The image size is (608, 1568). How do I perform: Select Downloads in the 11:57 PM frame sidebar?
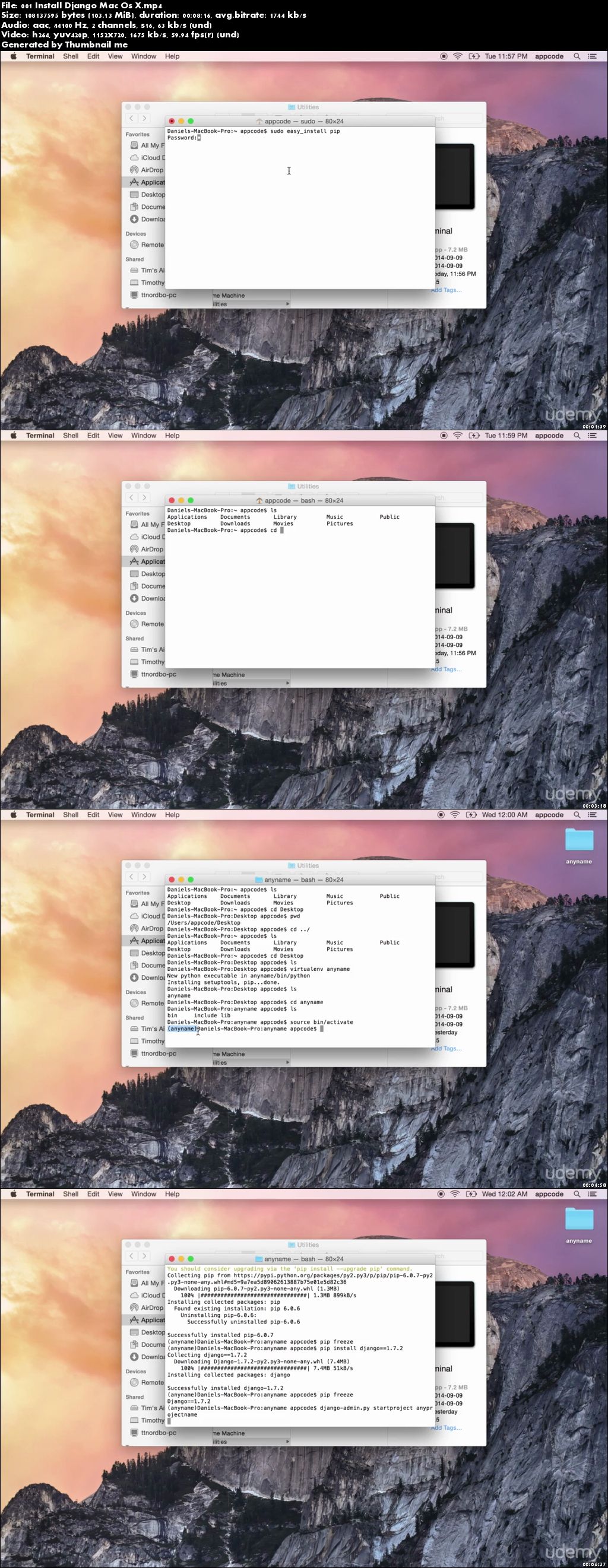tap(147, 219)
